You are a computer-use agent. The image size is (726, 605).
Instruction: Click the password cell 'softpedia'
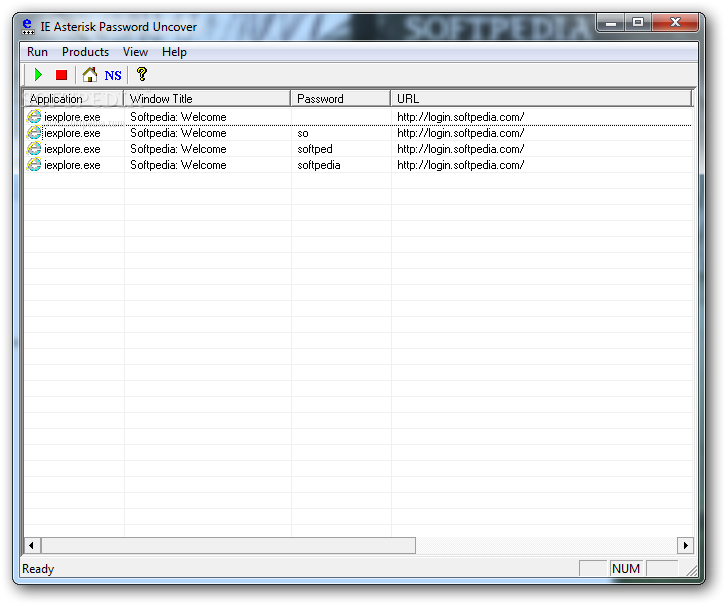pyautogui.click(x=319, y=165)
